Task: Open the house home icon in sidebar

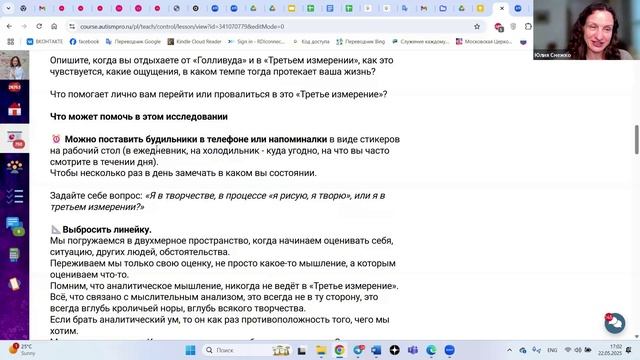Action: point(15,109)
